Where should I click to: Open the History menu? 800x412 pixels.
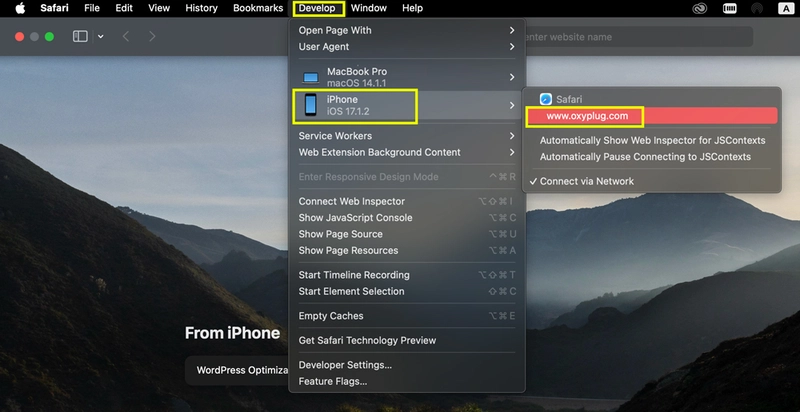tap(204, 8)
